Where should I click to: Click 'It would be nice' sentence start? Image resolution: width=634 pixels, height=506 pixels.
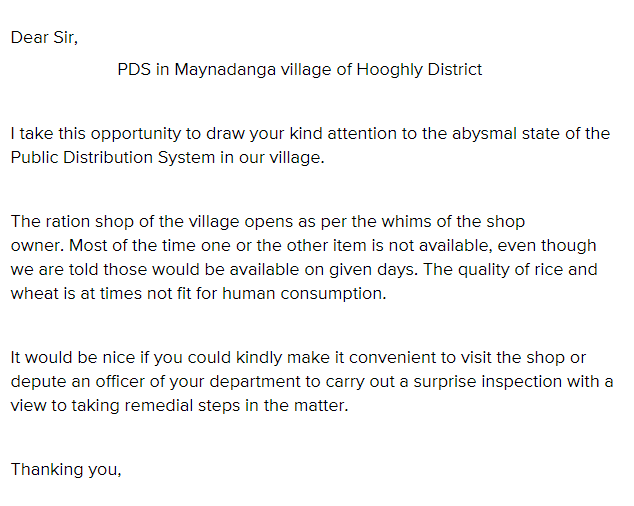(x=73, y=358)
